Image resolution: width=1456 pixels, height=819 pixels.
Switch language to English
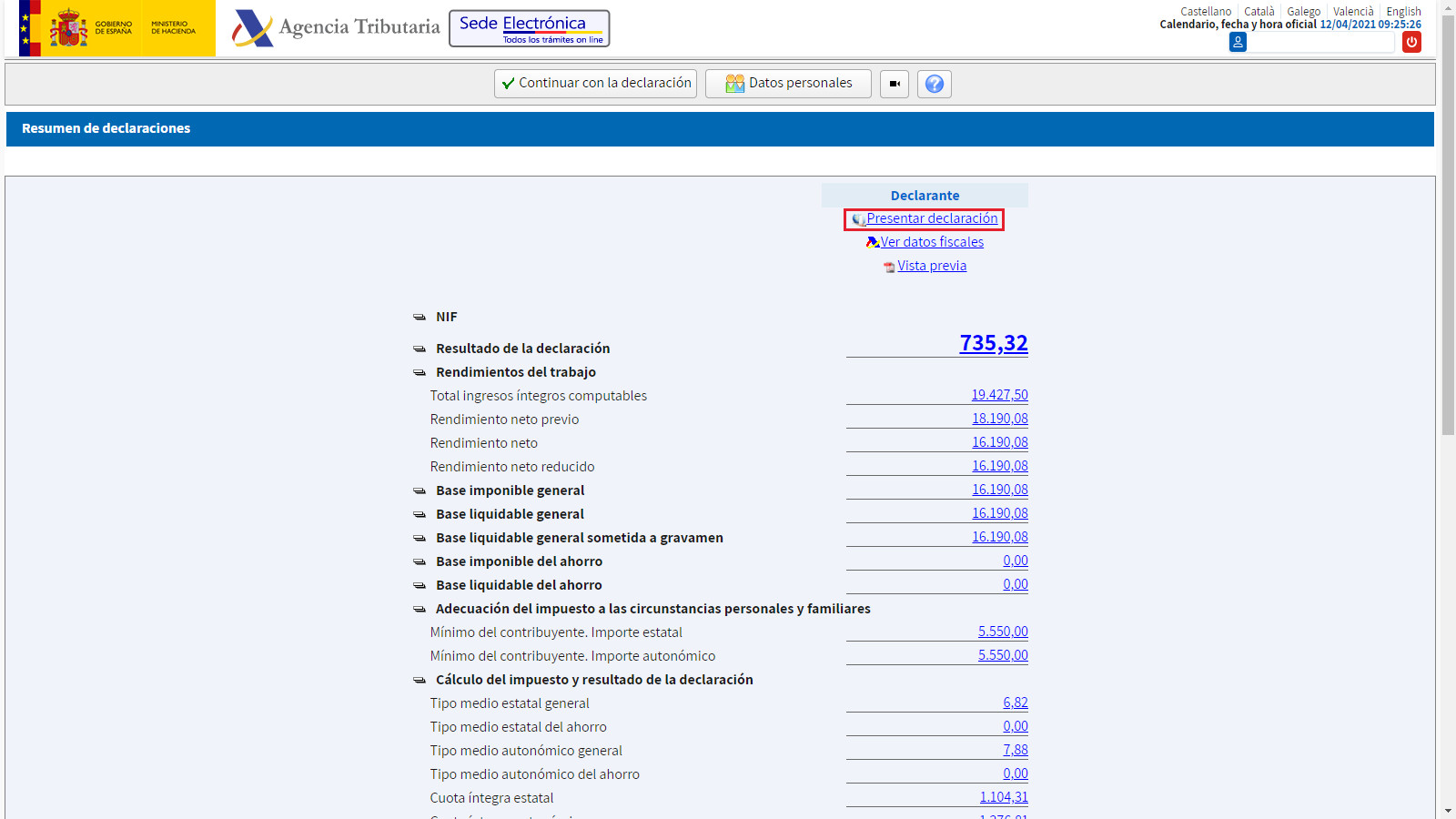point(1403,12)
